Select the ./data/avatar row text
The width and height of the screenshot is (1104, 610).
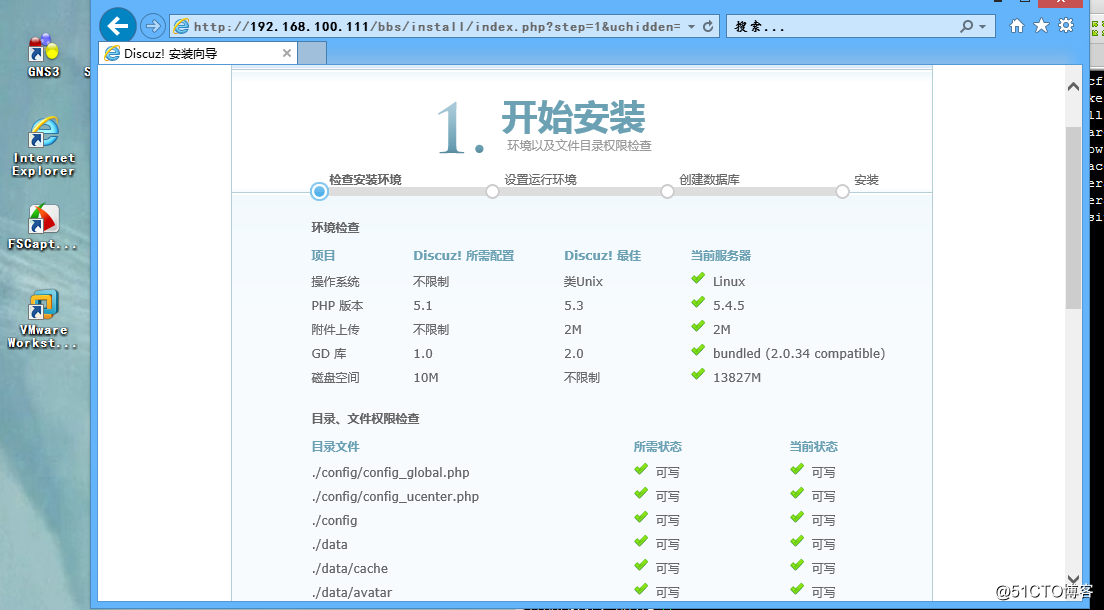click(351, 592)
